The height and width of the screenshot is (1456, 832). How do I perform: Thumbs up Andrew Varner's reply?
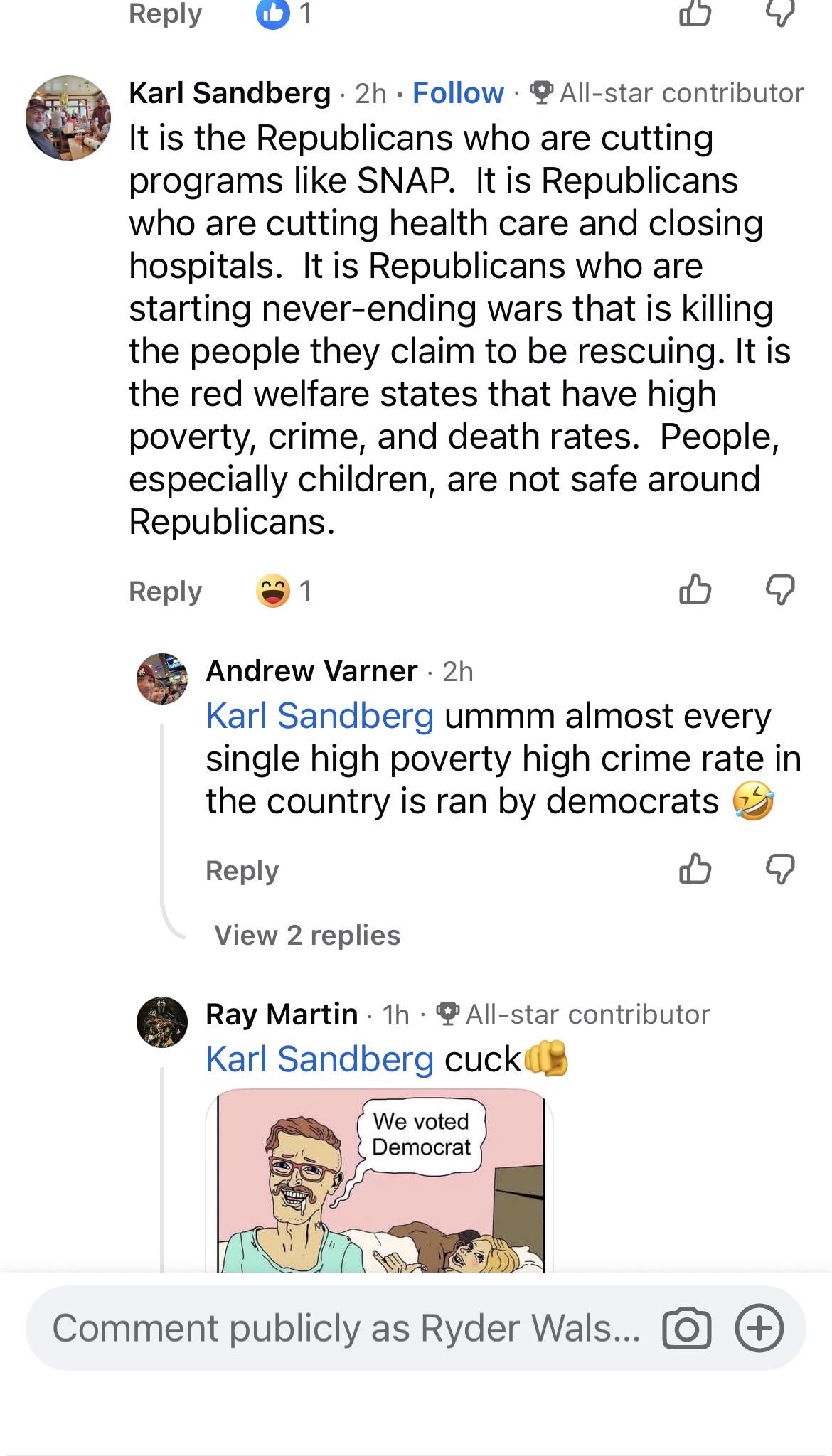[x=695, y=869]
